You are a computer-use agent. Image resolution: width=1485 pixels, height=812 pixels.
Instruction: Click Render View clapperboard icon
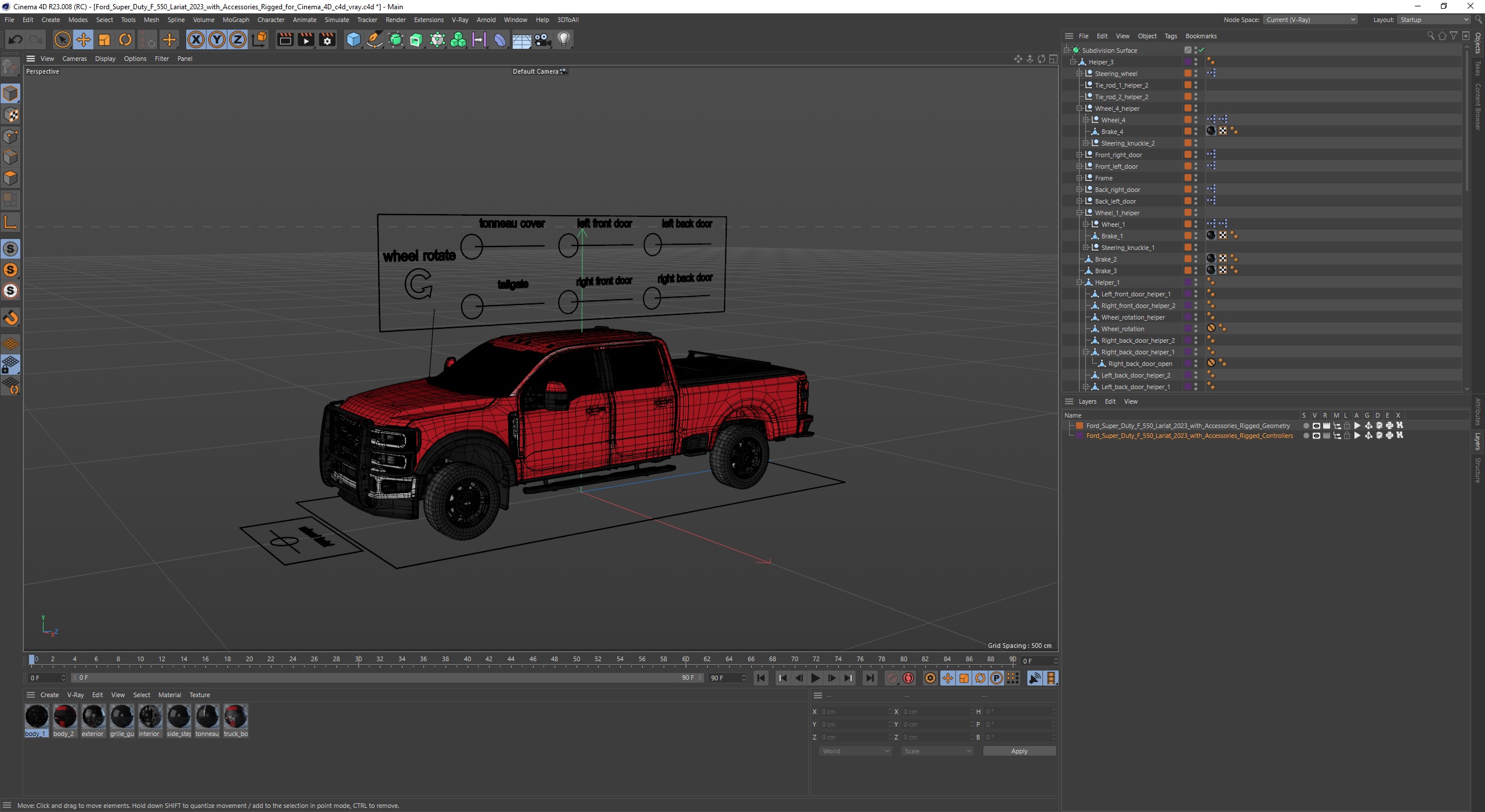tap(285, 39)
